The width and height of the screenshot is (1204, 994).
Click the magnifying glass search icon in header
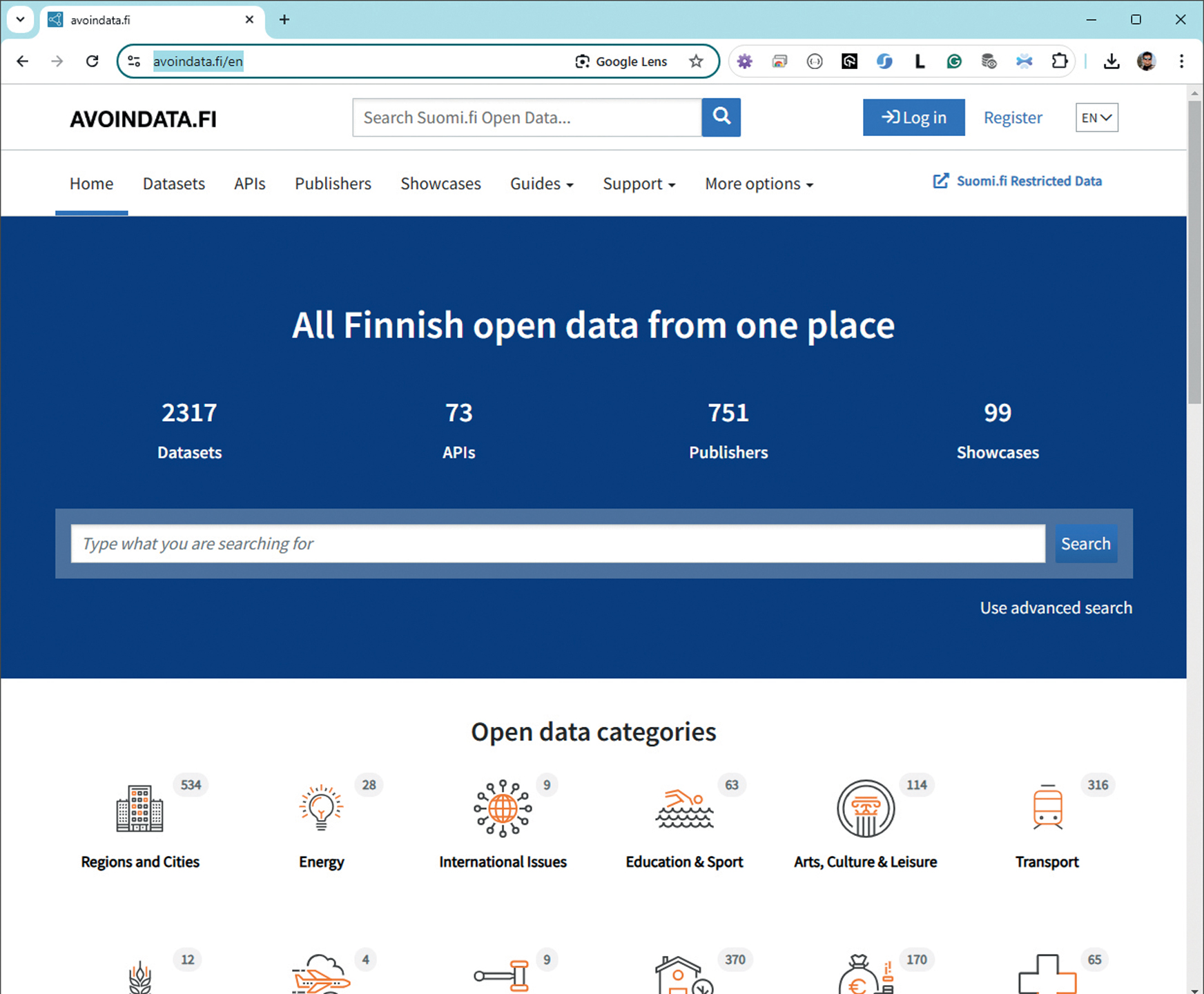coord(721,117)
